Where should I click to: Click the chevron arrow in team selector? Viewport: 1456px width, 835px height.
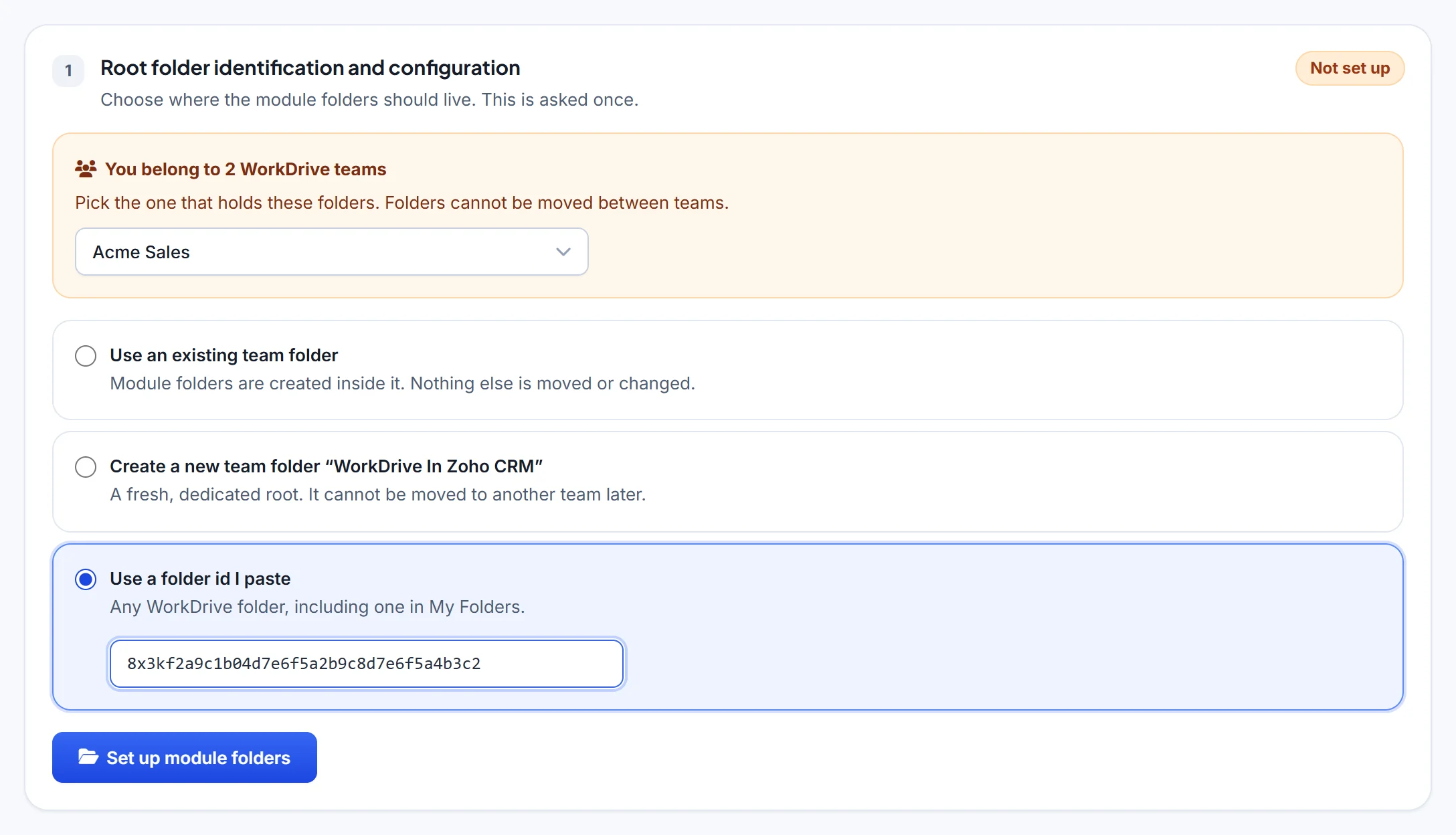click(x=563, y=252)
